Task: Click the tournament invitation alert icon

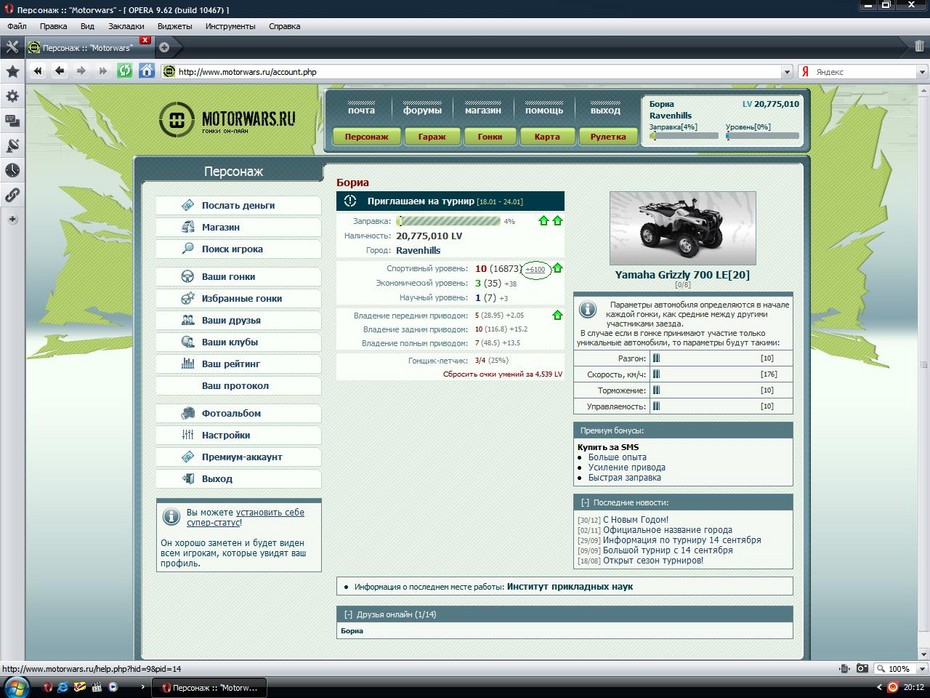Action: tap(350, 201)
